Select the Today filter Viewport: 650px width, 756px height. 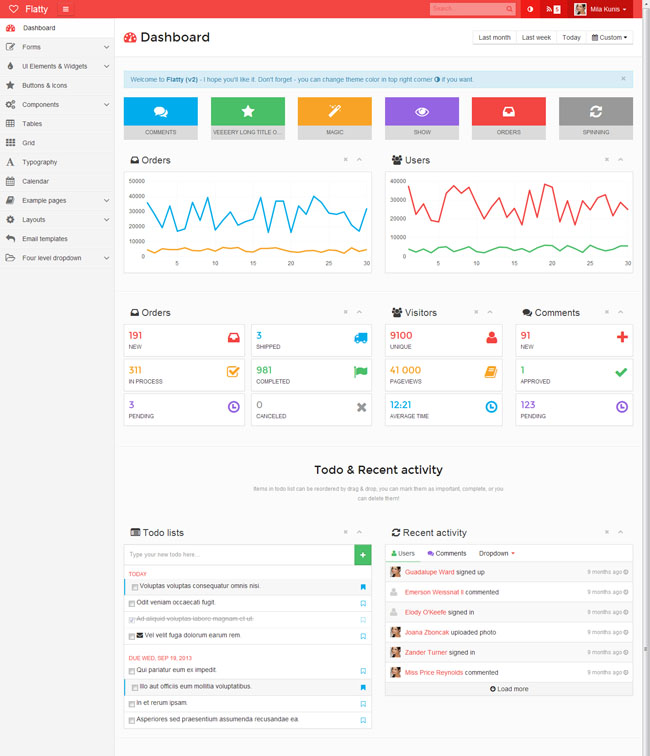coord(571,37)
